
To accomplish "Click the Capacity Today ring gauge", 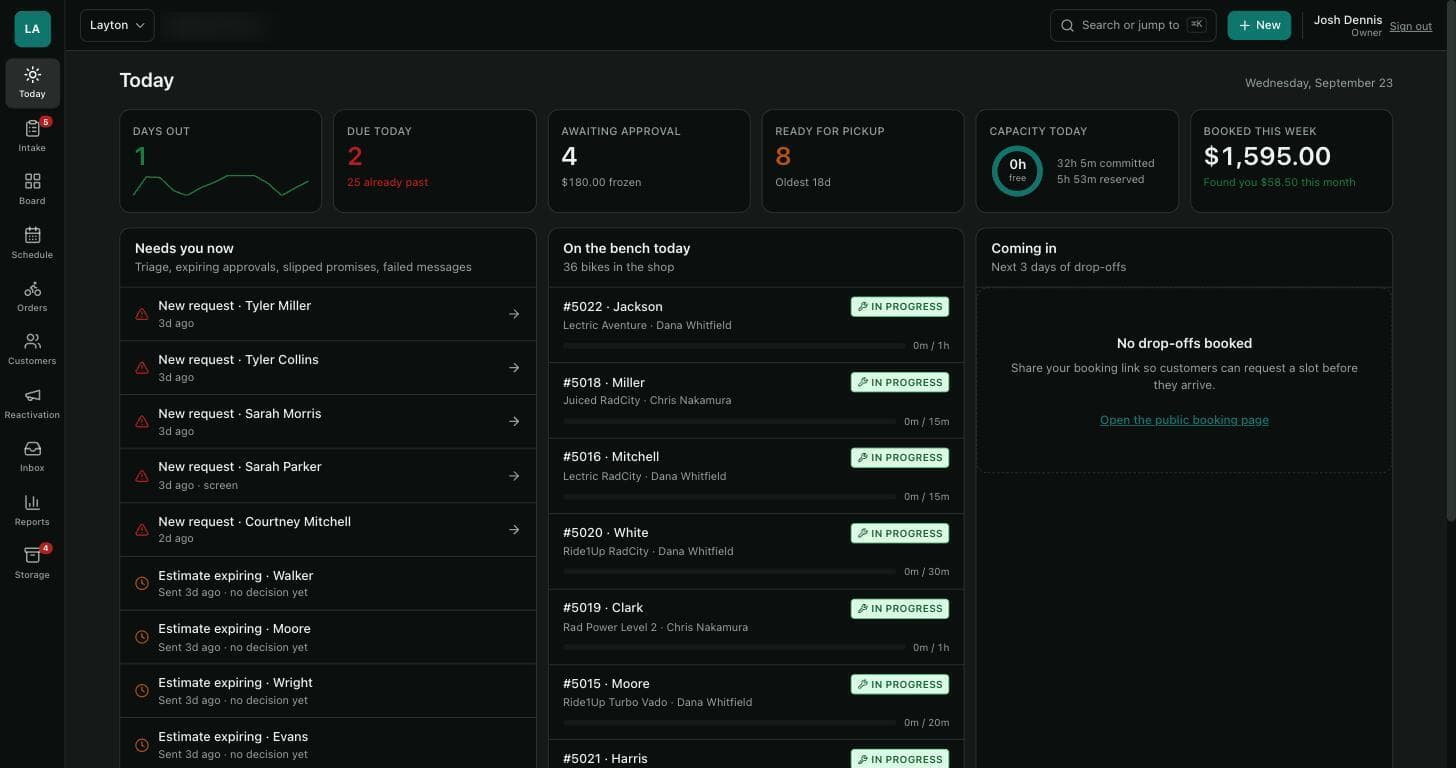I will click(1017, 171).
